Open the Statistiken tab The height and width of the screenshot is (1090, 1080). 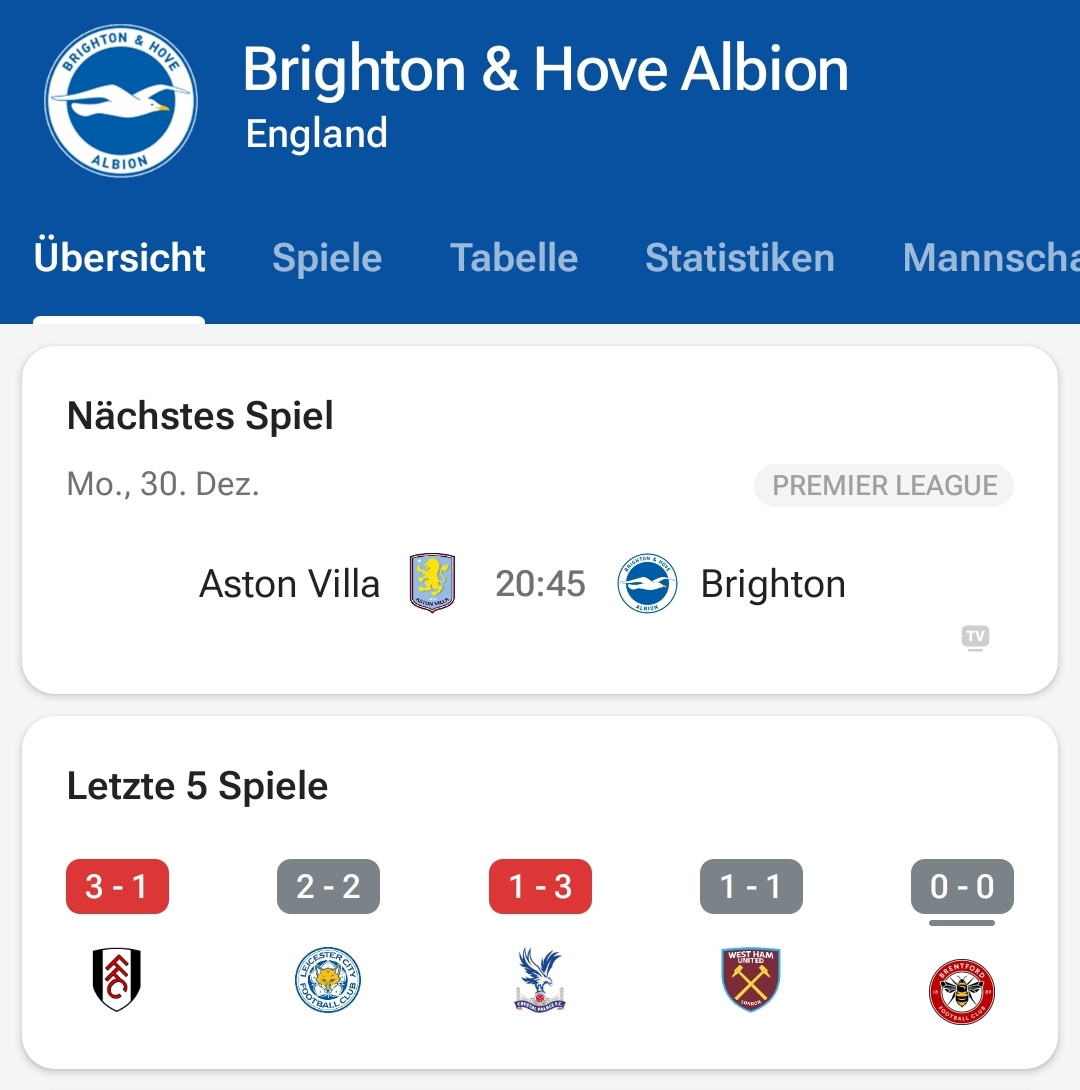click(740, 258)
